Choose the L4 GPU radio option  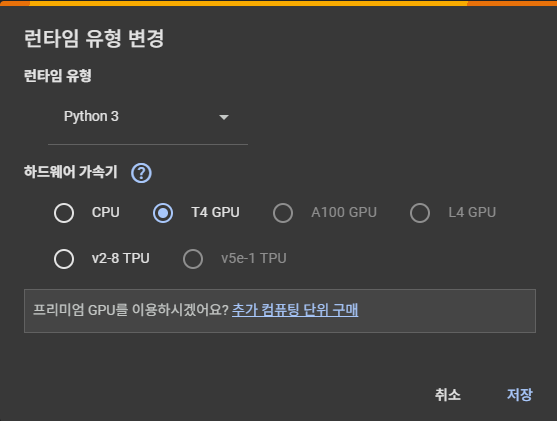pyautogui.click(x=420, y=213)
